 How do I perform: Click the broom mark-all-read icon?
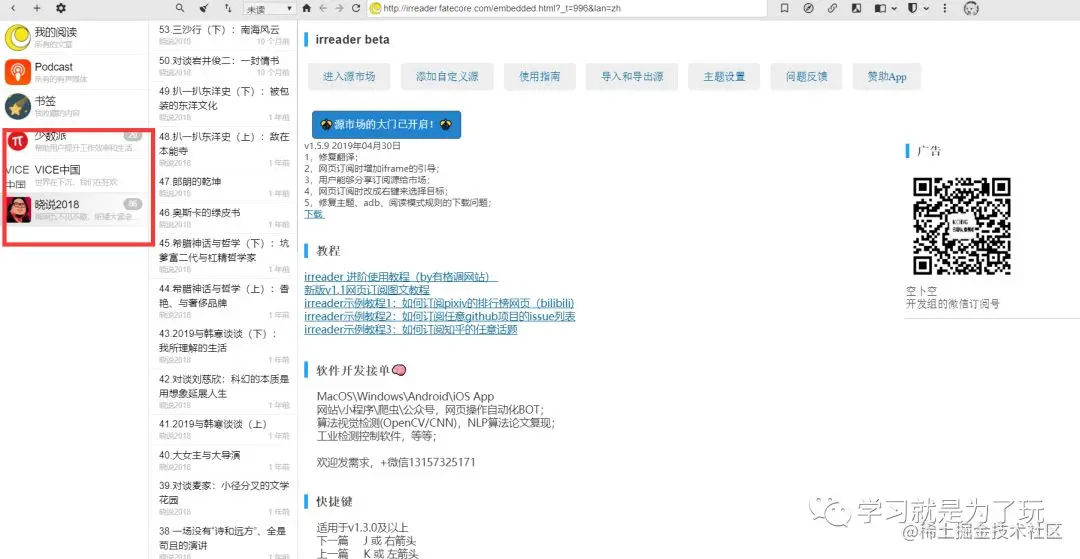tap(204, 8)
